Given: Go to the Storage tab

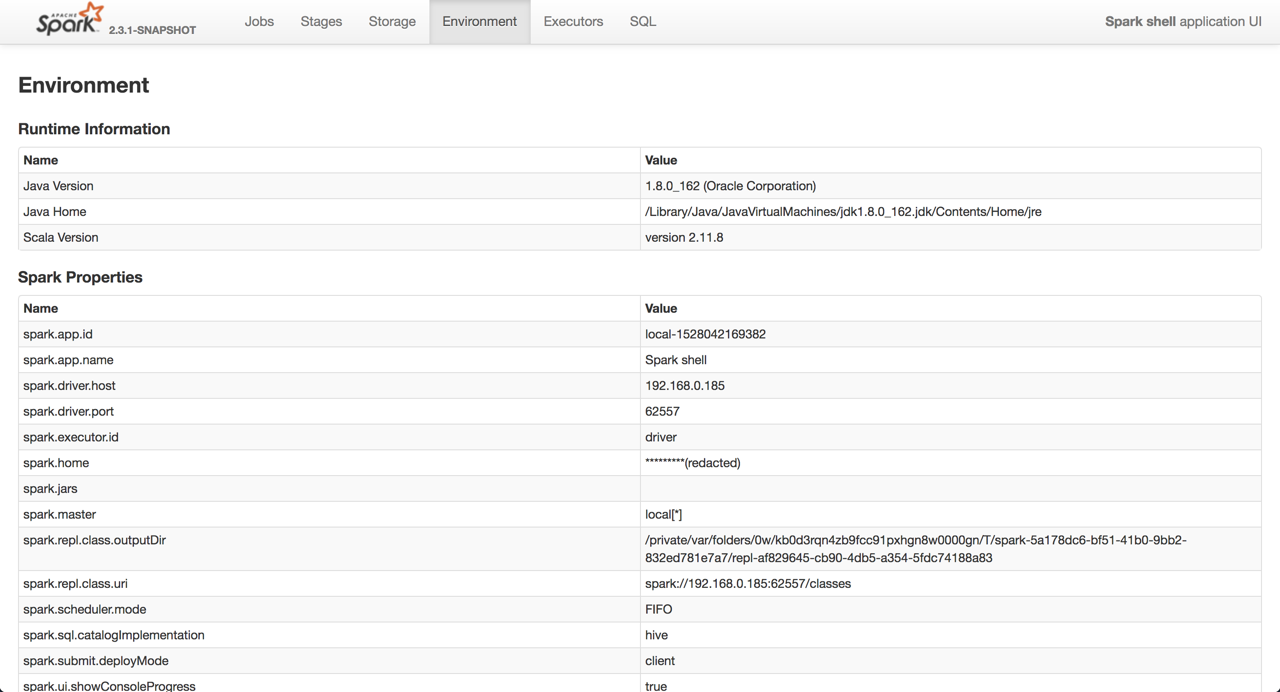Looking at the screenshot, I should click(x=392, y=21).
